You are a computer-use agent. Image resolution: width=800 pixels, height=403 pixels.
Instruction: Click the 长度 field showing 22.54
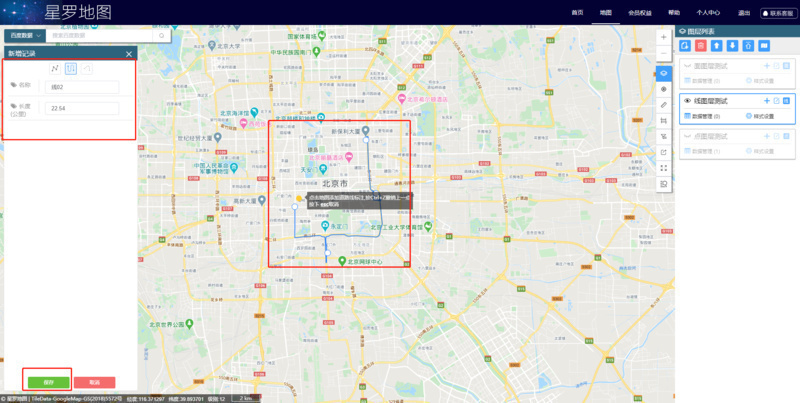click(82, 109)
